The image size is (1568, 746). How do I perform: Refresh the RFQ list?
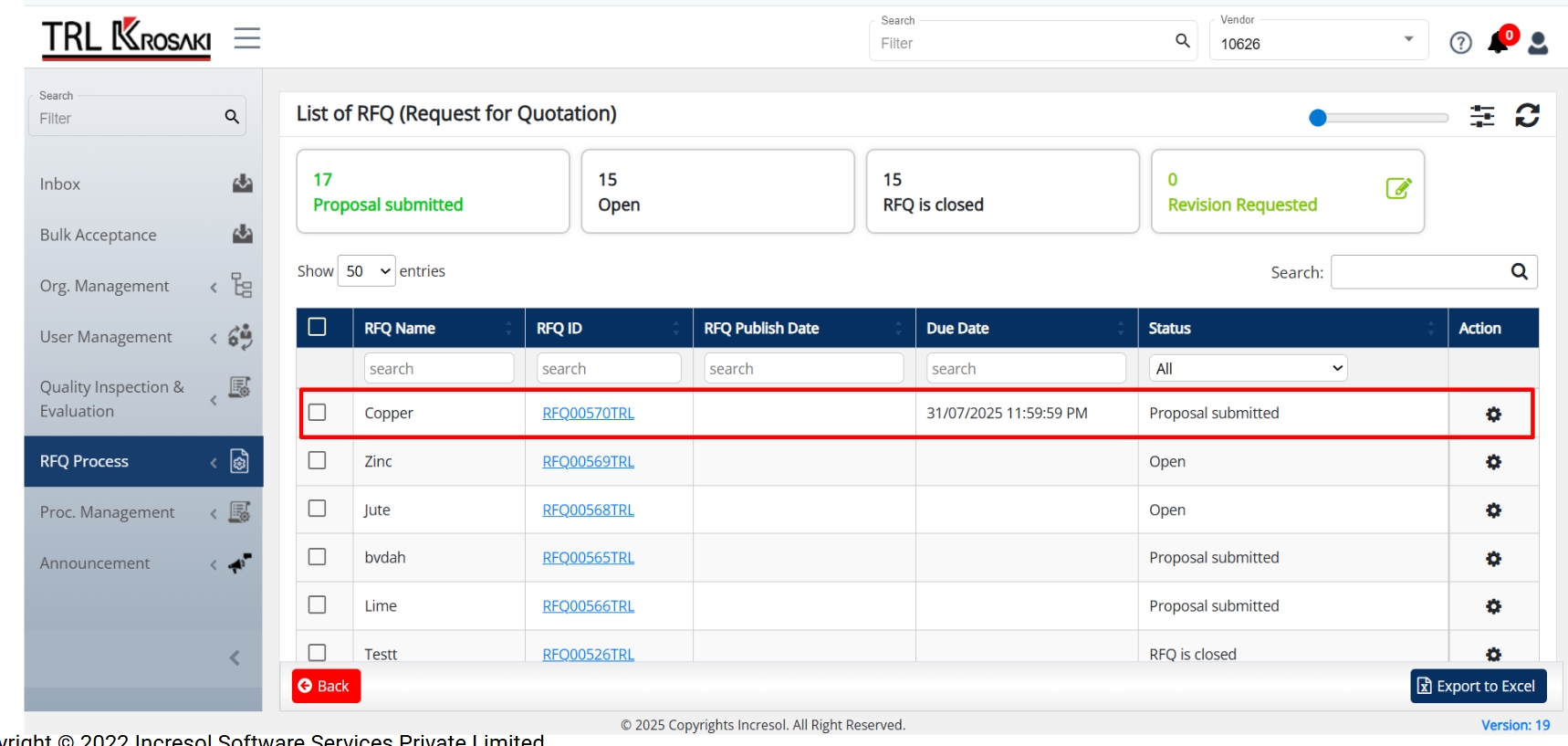coord(1527,115)
